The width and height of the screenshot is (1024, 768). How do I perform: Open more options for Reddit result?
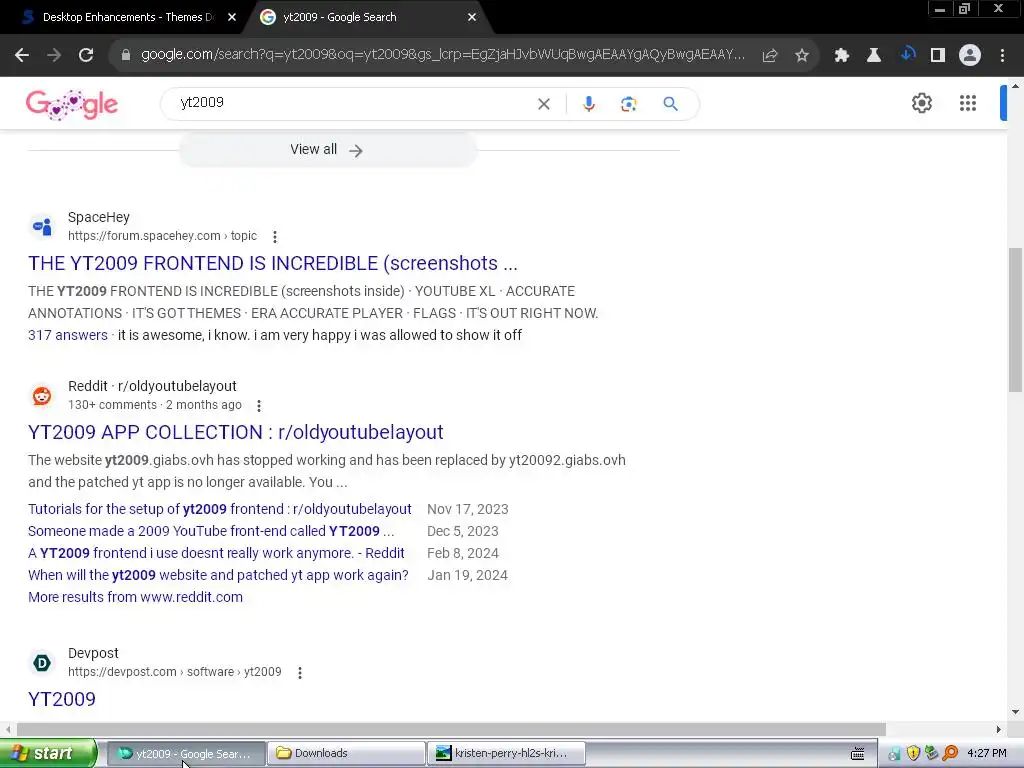point(259,406)
